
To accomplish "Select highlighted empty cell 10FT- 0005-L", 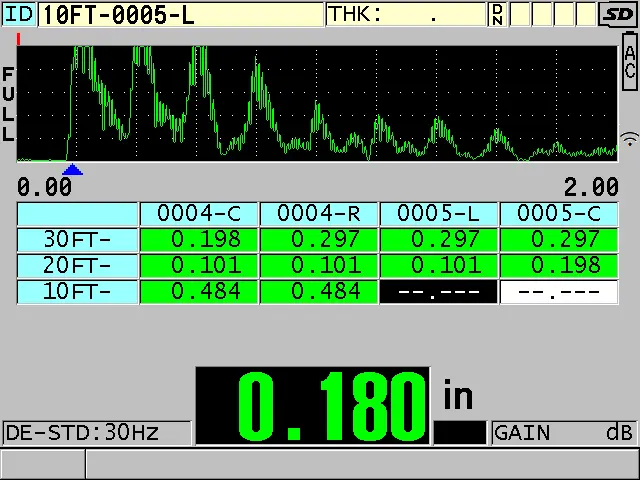I will 439,292.
